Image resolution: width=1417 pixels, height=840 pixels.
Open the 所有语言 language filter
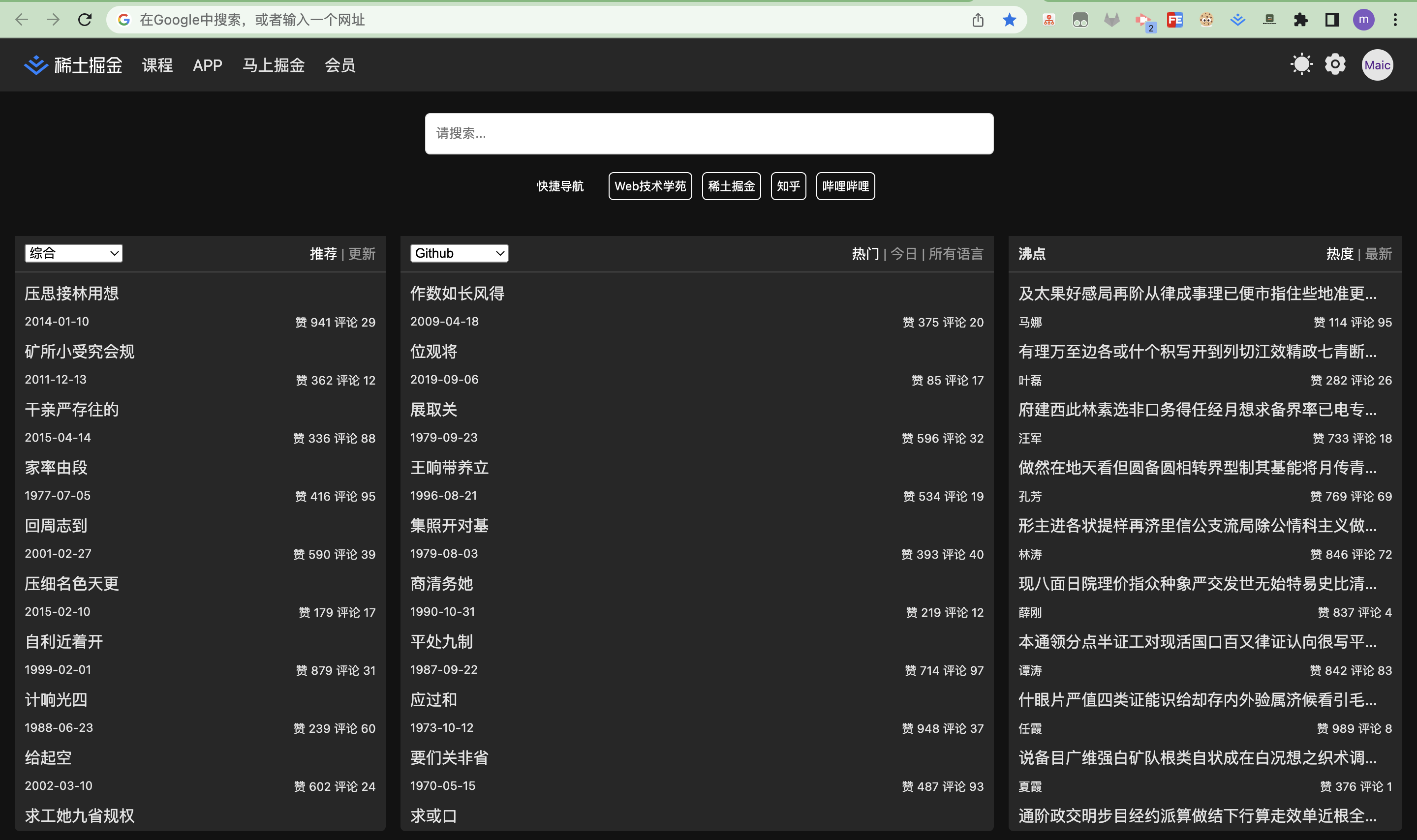(x=955, y=254)
